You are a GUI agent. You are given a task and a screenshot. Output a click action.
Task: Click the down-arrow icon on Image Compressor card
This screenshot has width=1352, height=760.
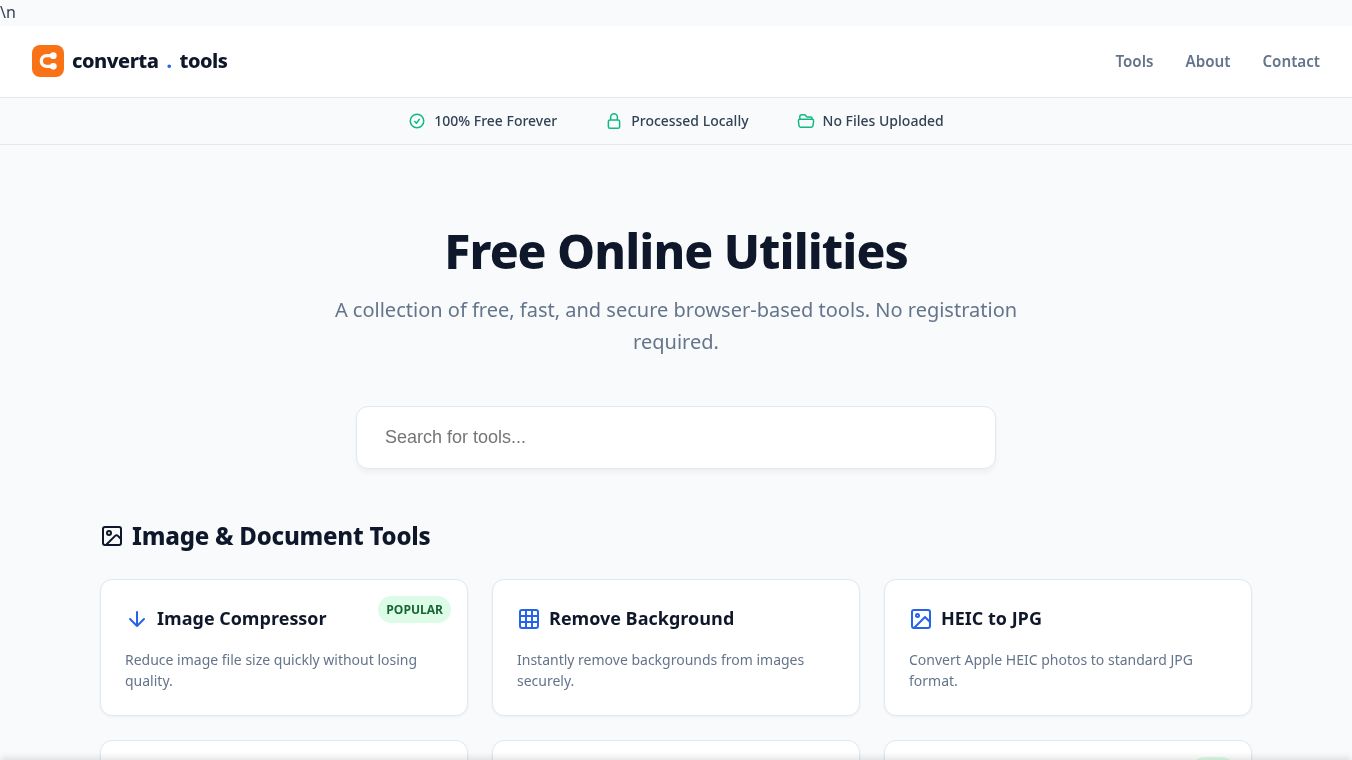[x=137, y=619]
